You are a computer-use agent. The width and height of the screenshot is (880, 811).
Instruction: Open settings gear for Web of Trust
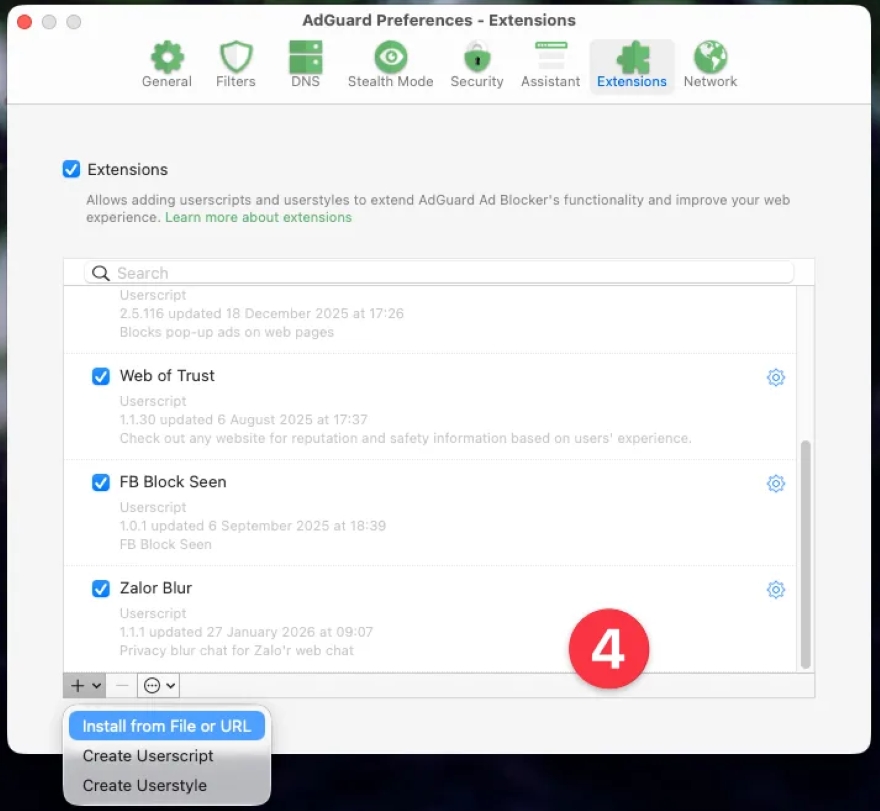(x=775, y=377)
